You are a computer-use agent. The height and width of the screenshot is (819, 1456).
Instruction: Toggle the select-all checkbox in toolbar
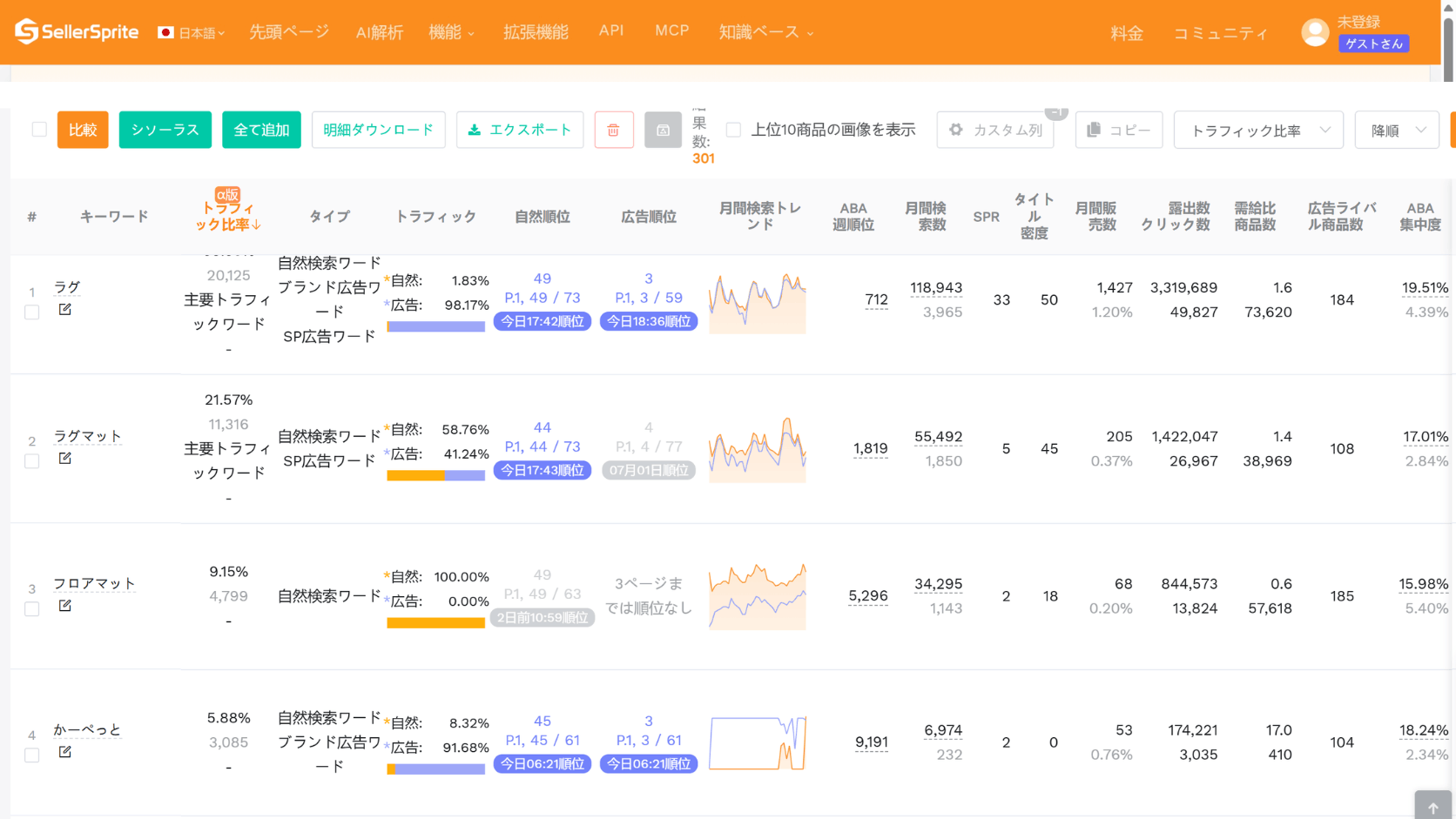(39, 130)
